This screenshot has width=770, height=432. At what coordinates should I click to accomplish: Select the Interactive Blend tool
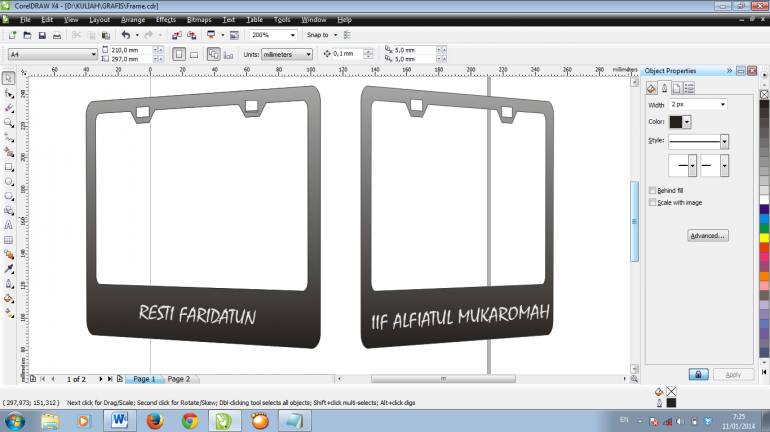(8, 254)
